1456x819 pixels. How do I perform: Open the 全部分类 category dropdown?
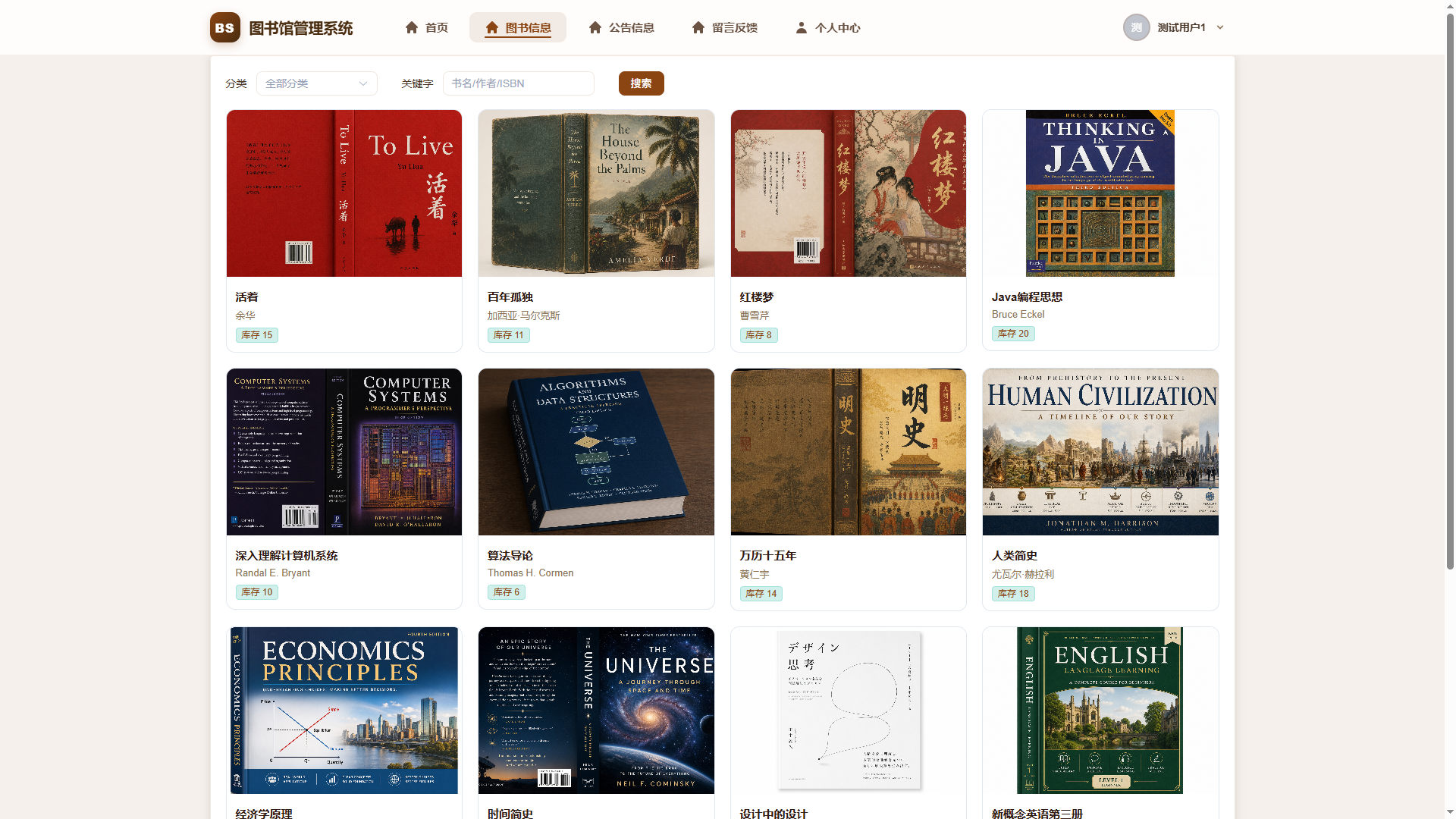(x=317, y=83)
